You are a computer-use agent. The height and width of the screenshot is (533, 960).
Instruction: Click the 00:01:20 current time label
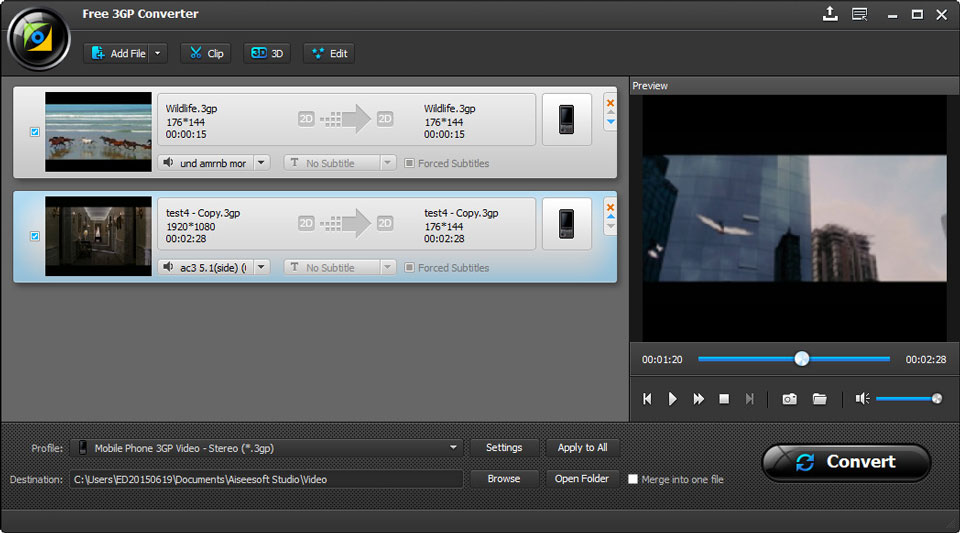(662, 359)
